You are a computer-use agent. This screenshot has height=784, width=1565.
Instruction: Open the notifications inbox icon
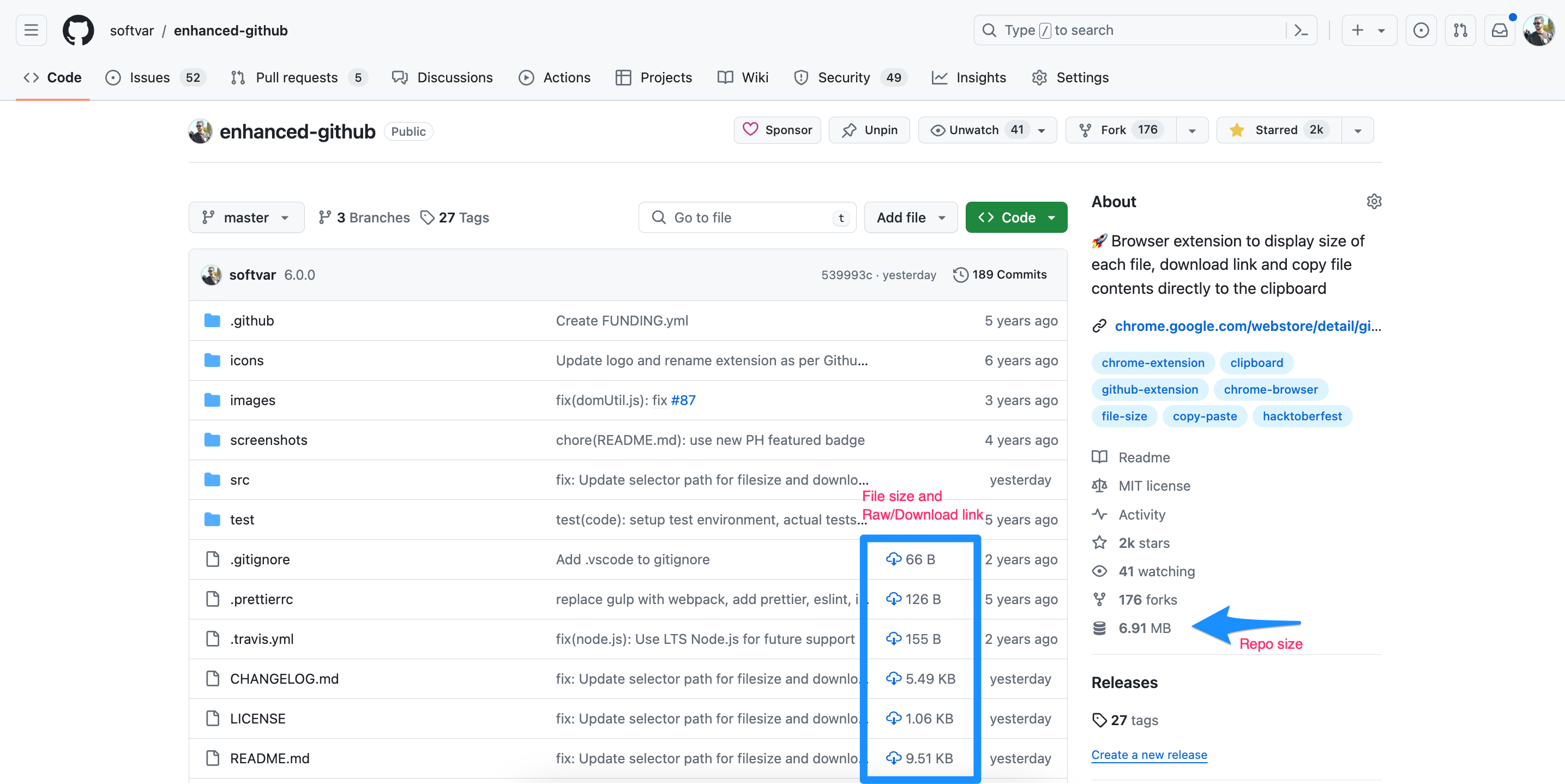point(1499,31)
